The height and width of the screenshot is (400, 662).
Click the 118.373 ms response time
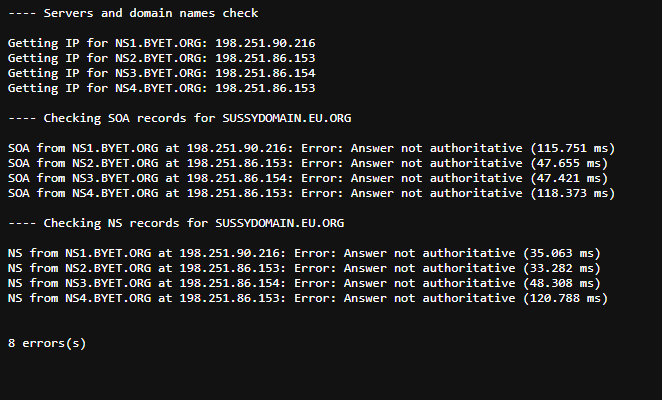tap(573, 193)
